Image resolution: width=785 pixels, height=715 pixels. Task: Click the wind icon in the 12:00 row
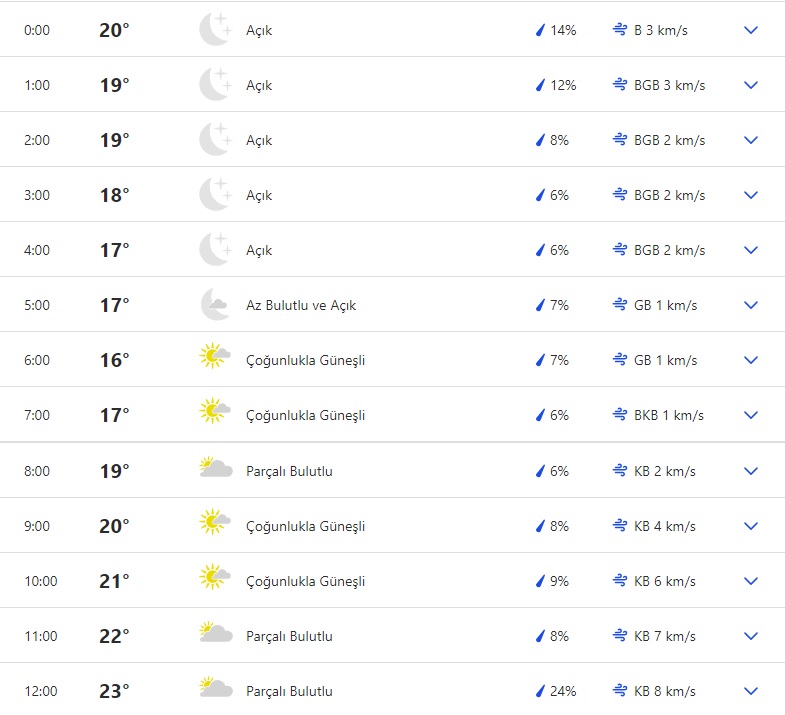(620, 691)
